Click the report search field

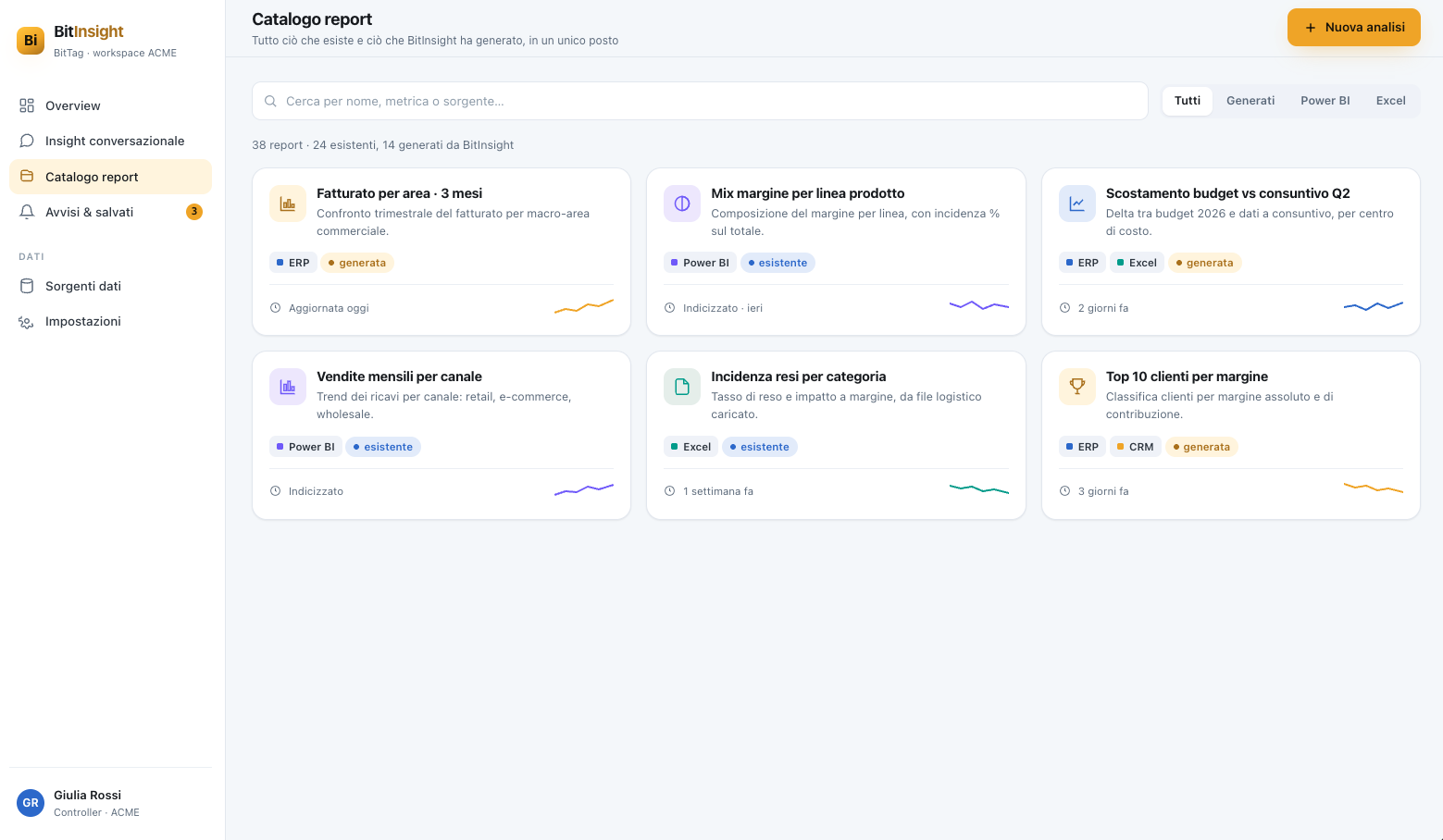tap(700, 101)
